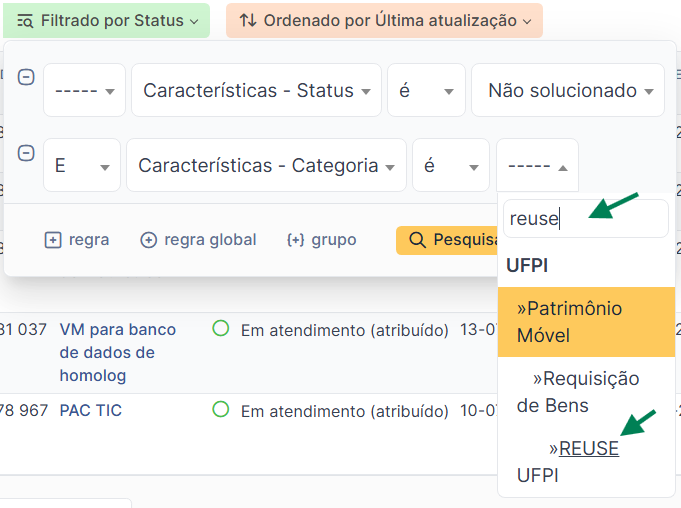The height and width of the screenshot is (508, 681).
Task: Click status circle for VM para banco ticket
Action: coord(221,329)
